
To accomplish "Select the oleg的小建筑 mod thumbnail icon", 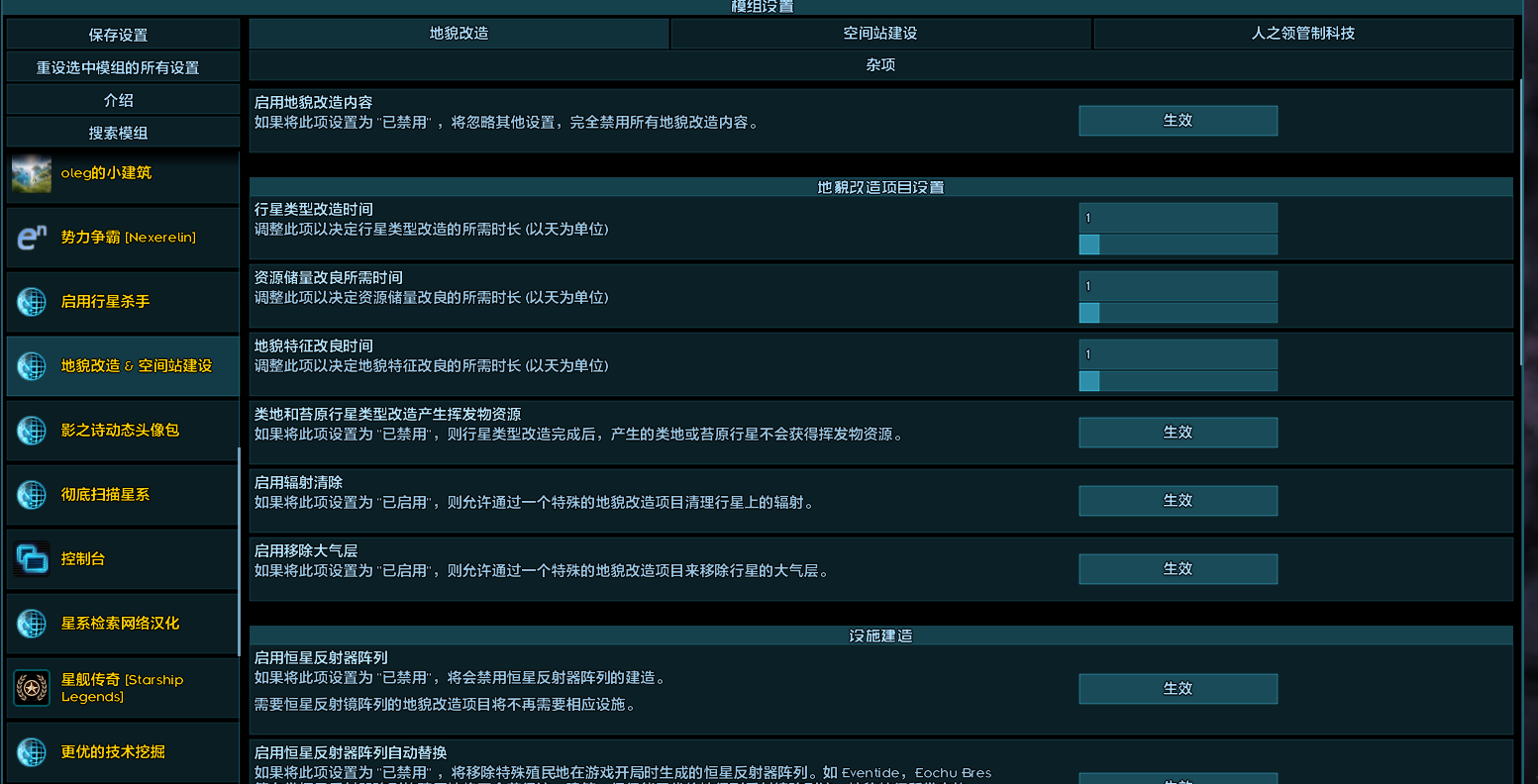I will [x=32, y=173].
